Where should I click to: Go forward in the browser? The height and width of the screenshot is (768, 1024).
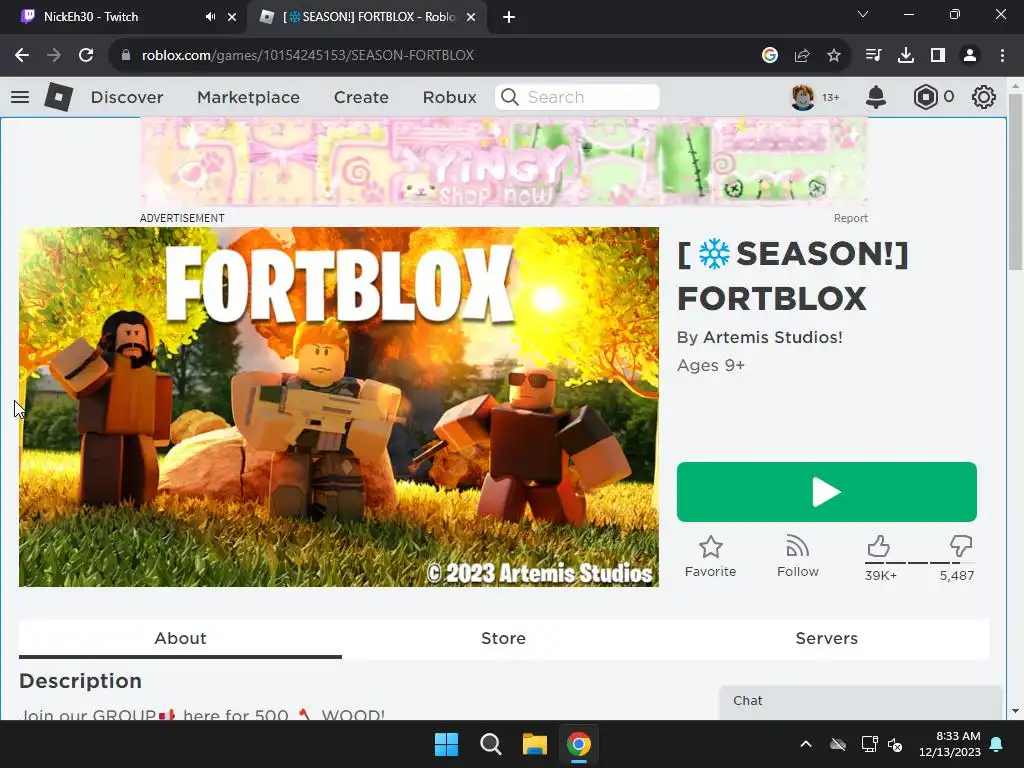coord(54,56)
